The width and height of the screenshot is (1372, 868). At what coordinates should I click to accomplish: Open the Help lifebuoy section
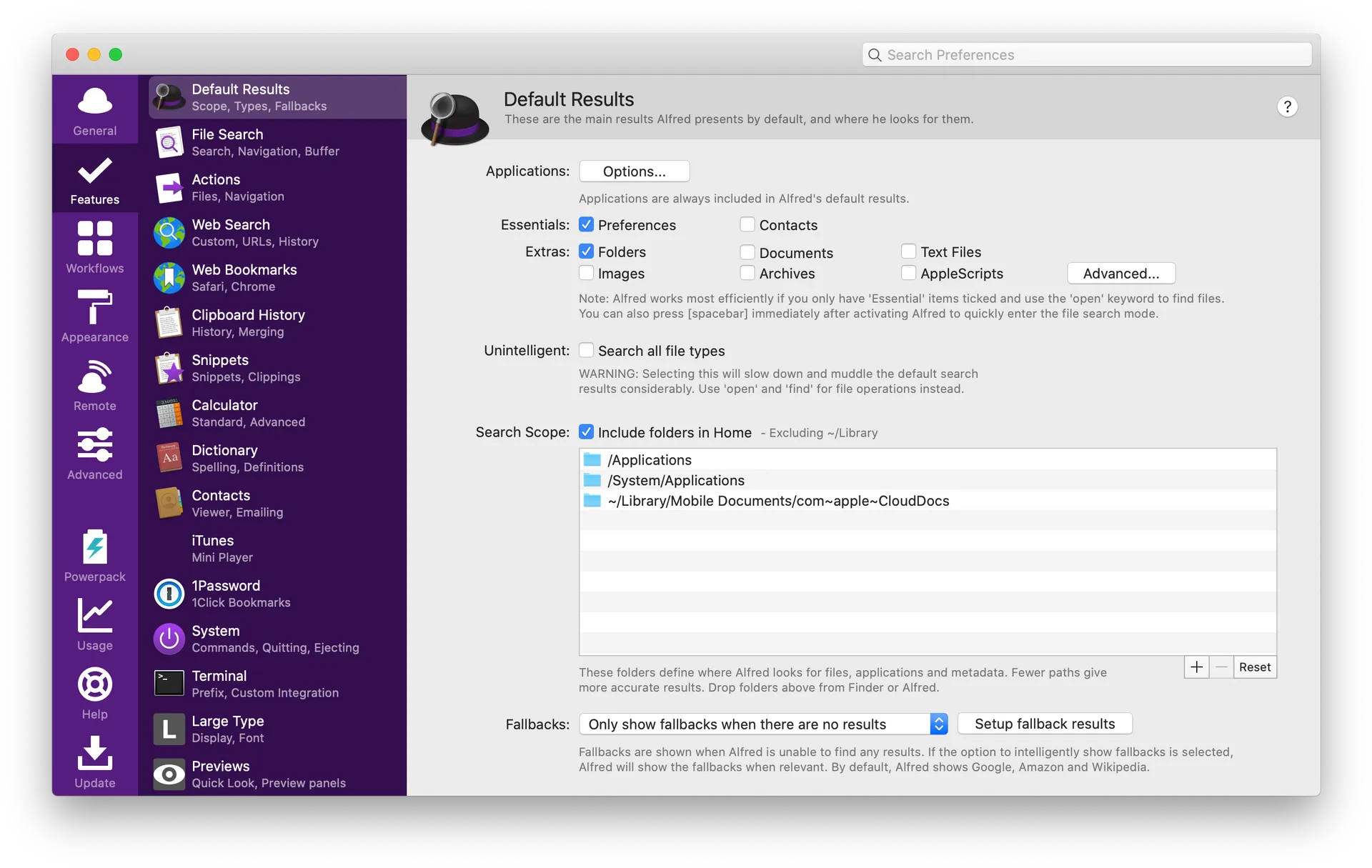(94, 693)
